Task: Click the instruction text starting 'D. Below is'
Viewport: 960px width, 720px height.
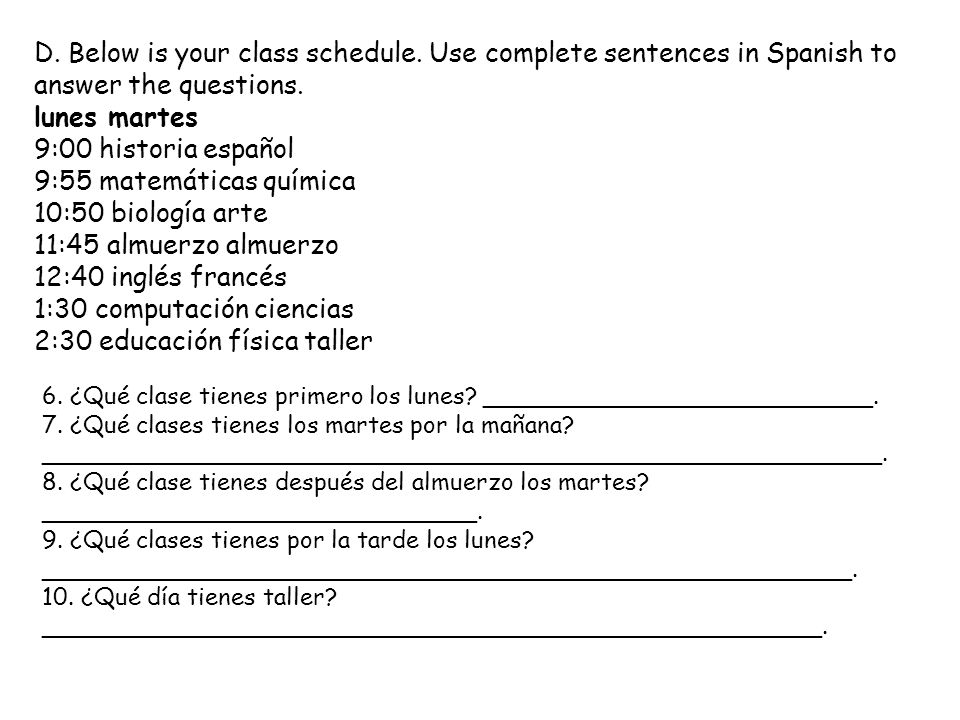Action: (465, 69)
